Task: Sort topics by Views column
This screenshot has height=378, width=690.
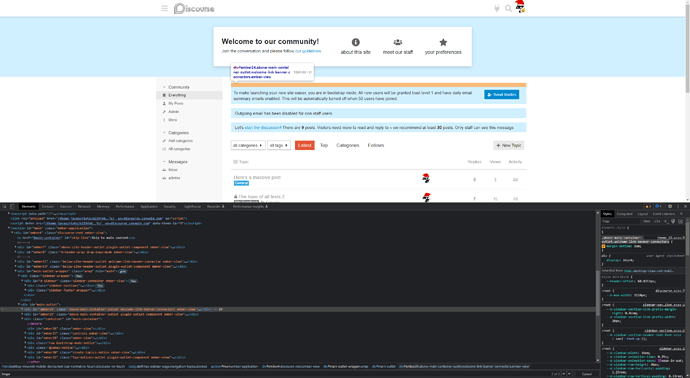Action: pos(495,162)
